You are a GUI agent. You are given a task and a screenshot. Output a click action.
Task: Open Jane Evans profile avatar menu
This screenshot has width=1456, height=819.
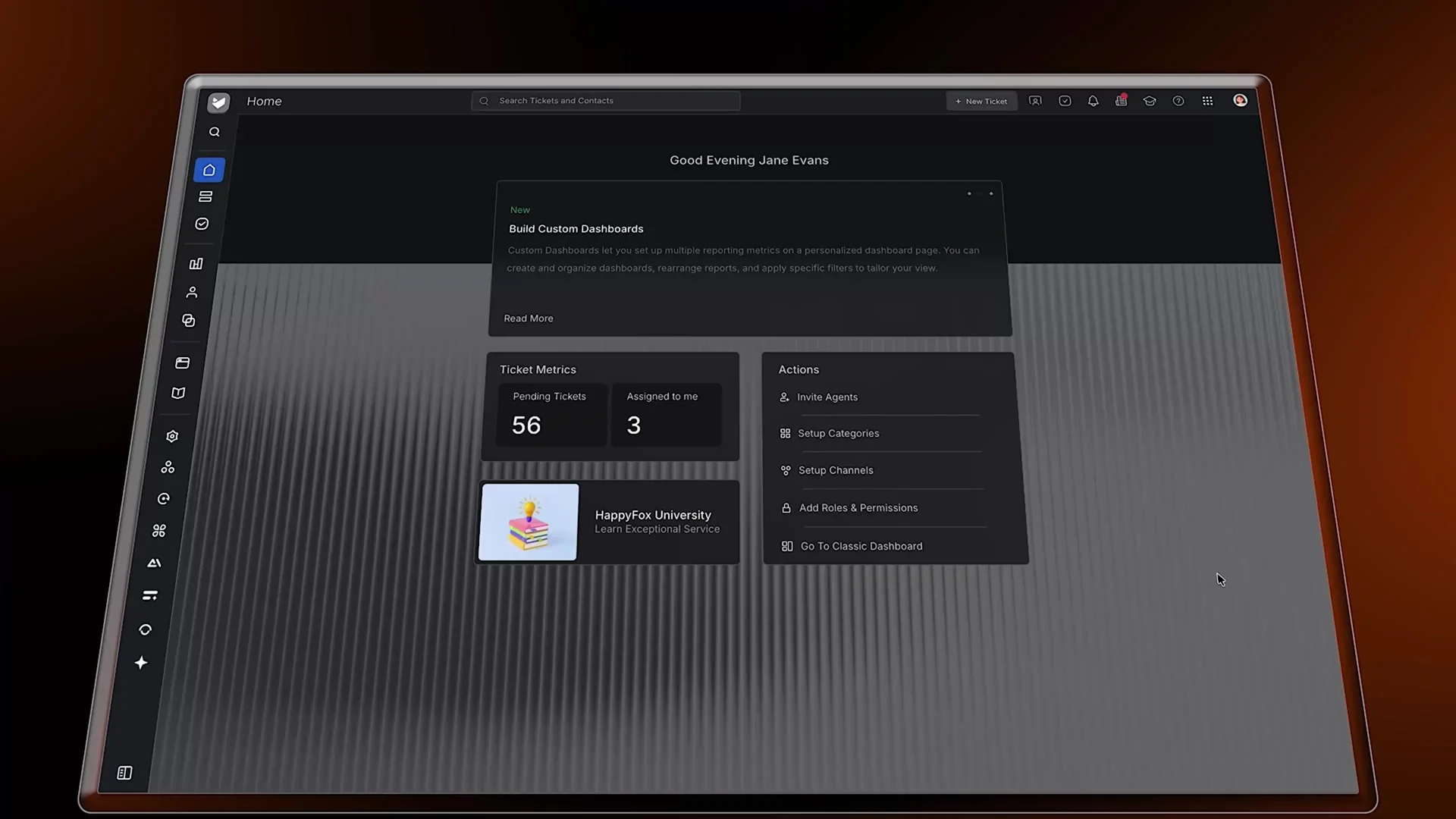[1241, 100]
